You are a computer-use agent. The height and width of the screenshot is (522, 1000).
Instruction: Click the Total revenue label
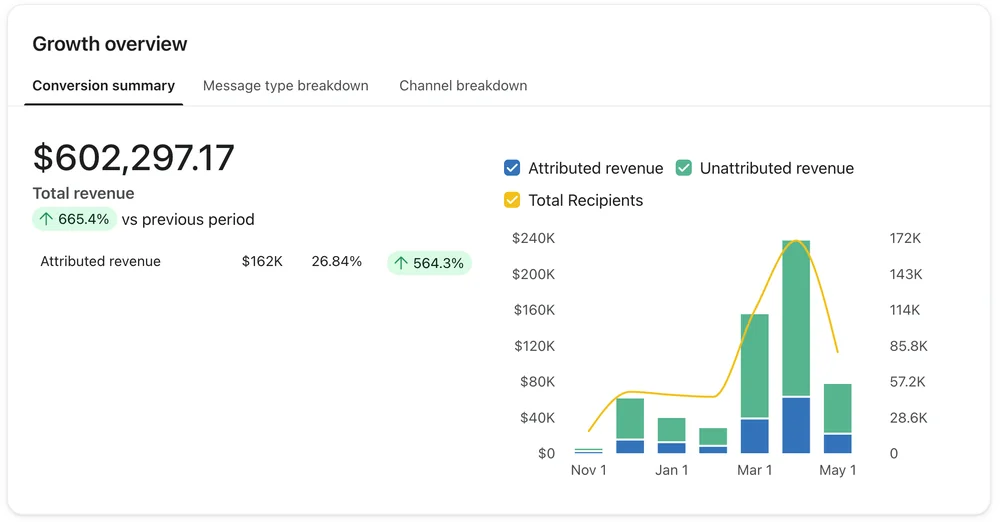[x=84, y=193]
